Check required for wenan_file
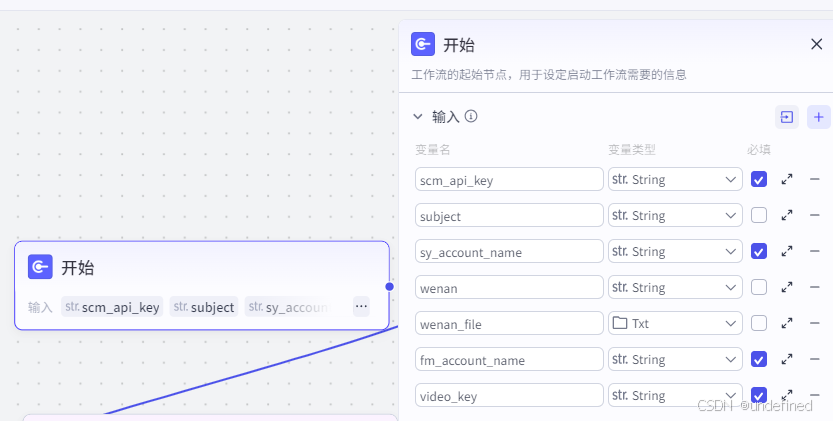Screen dimensions: 833x421 (759, 323)
